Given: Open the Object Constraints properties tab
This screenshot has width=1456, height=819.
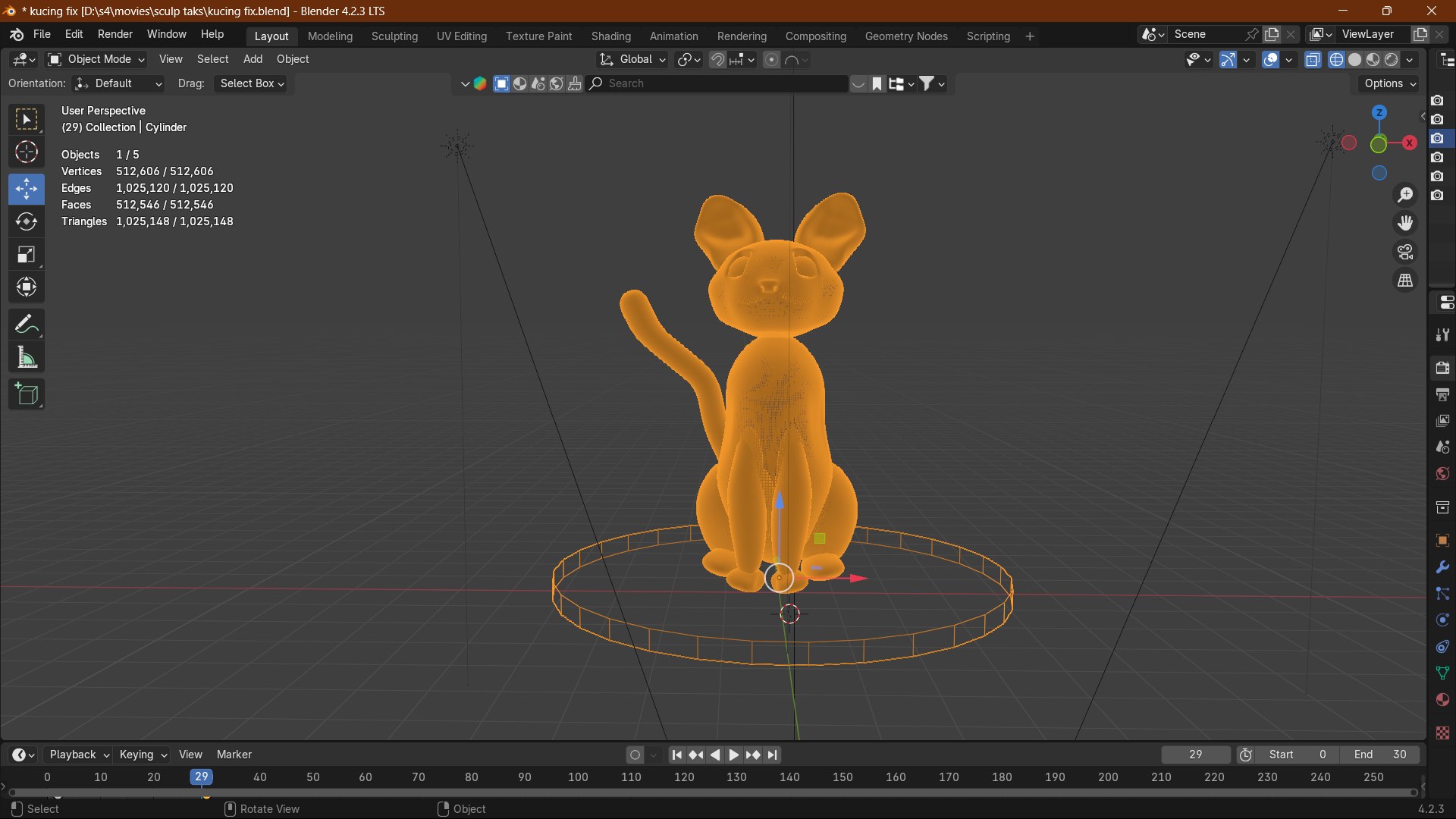Looking at the screenshot, I should [x=1442, y=647].
